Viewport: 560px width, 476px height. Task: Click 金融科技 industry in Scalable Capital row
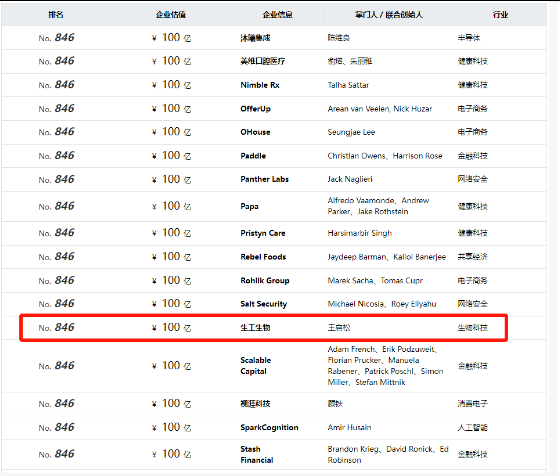[x=472, y=366]
